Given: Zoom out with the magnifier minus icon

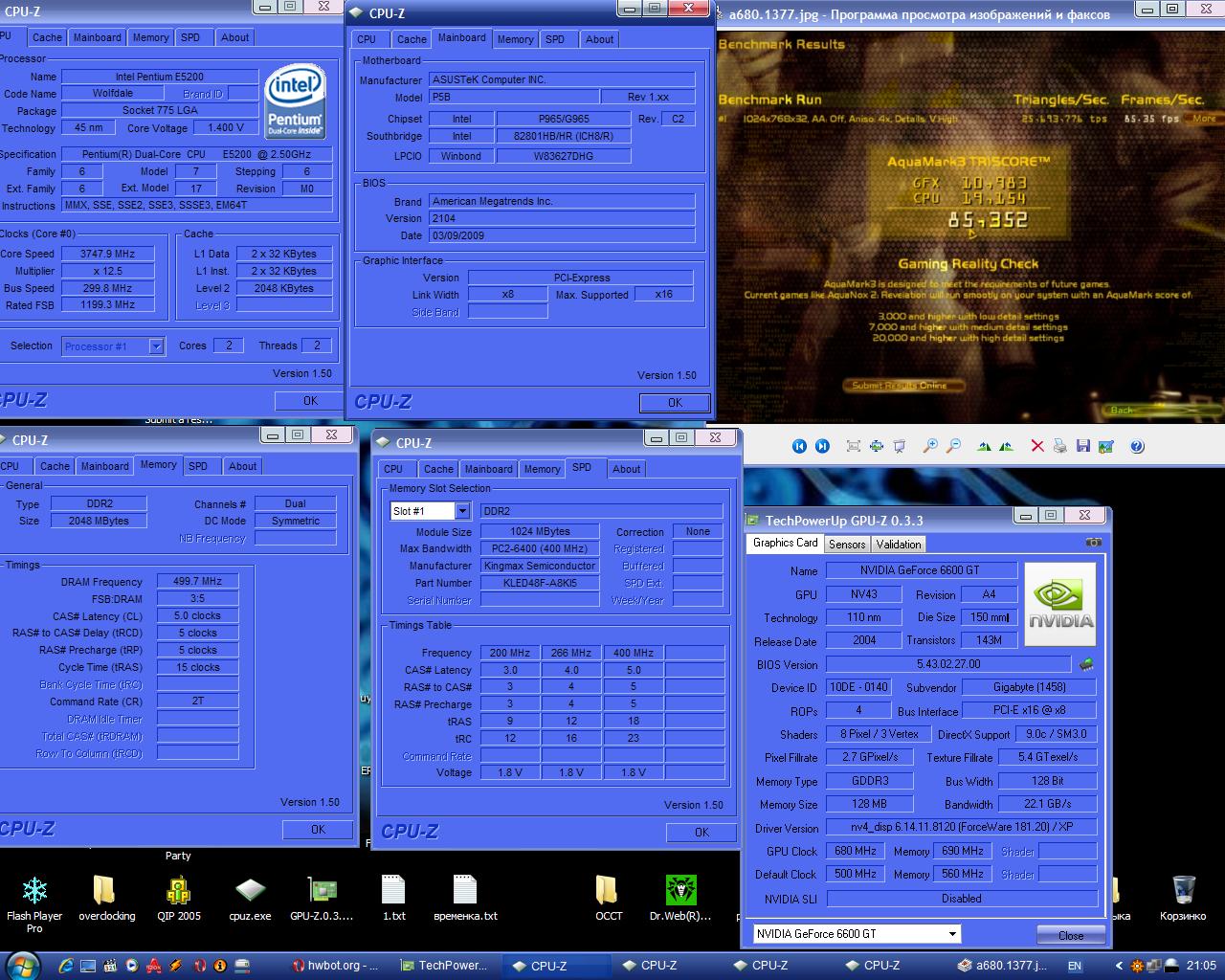Looking at the screenshot, I should 953,446.
